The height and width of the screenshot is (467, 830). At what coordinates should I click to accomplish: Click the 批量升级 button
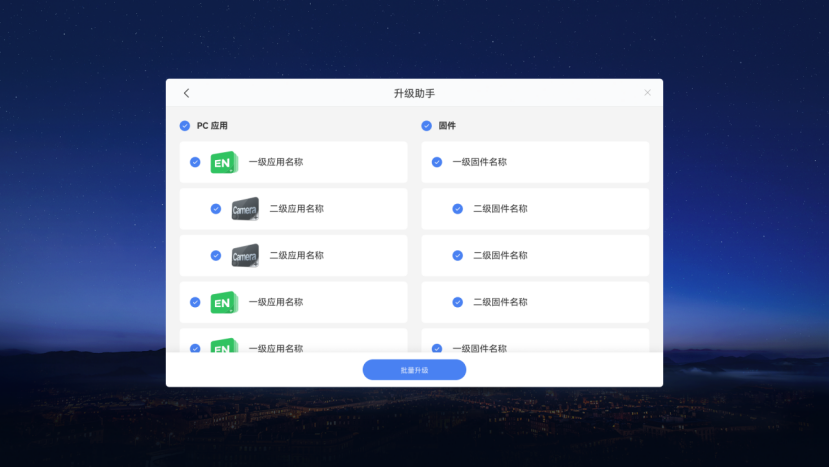coord(414,370)
